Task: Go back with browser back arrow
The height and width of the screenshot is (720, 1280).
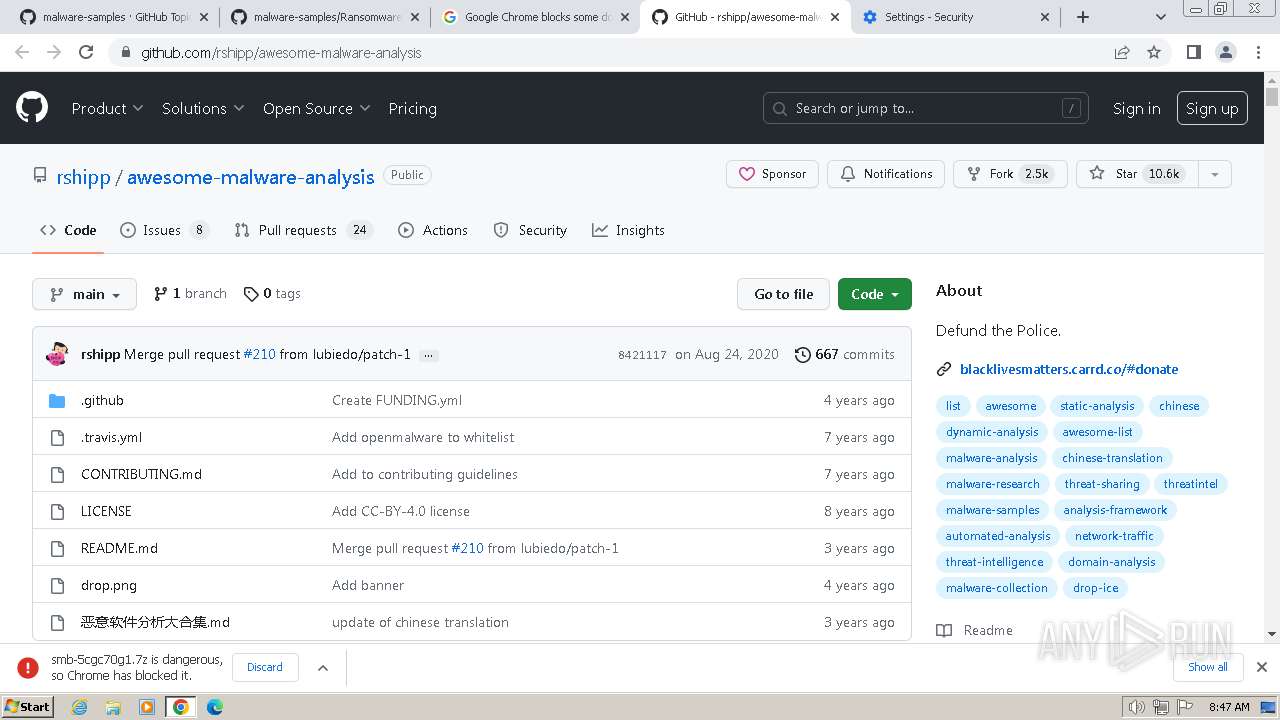Action: (22, 53)
